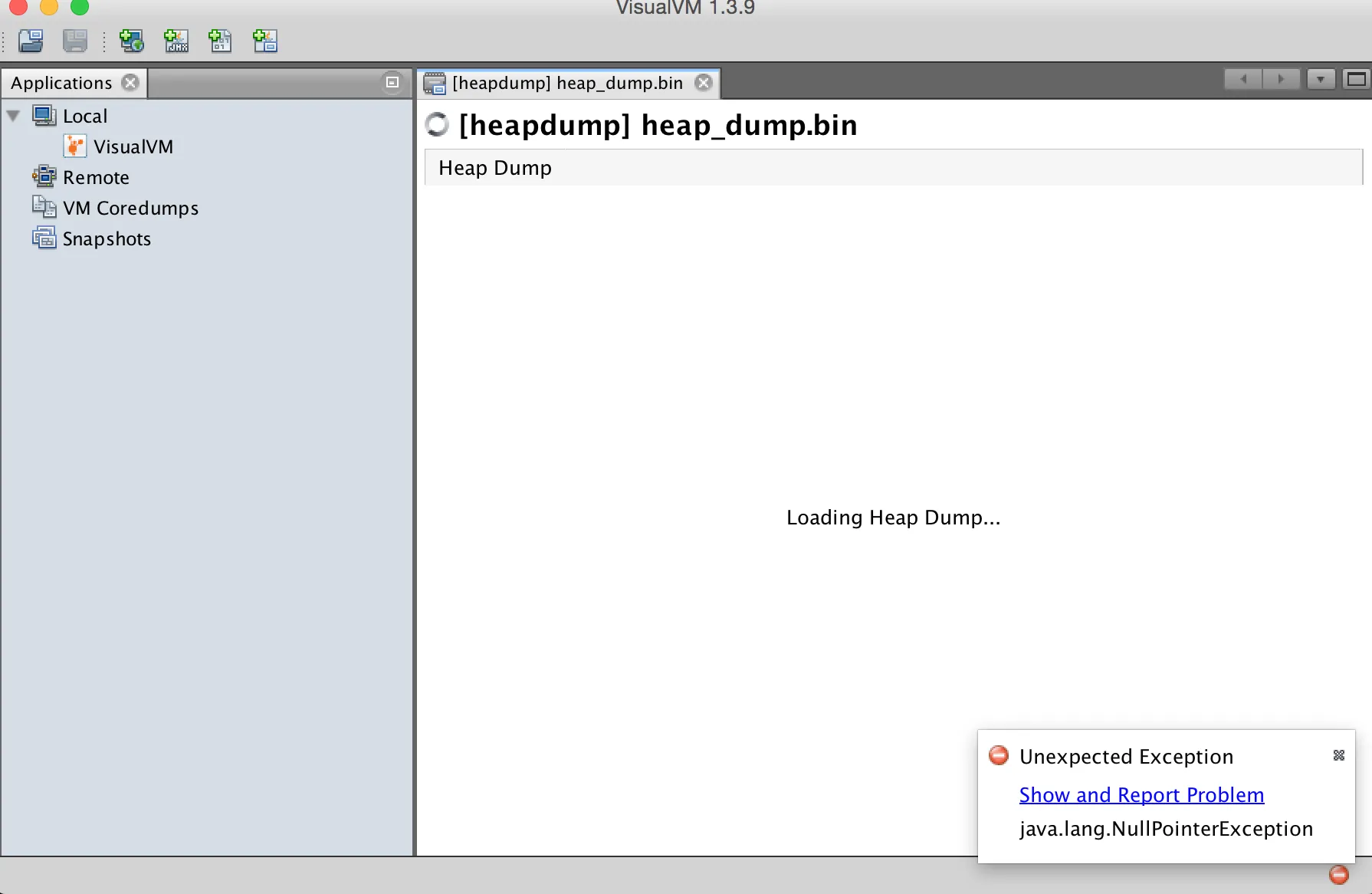The width and height of the screenshot is (1372, 894).
Task: Click the greyed-out Save toolbar icon
Action: click(x=75, y=41)
